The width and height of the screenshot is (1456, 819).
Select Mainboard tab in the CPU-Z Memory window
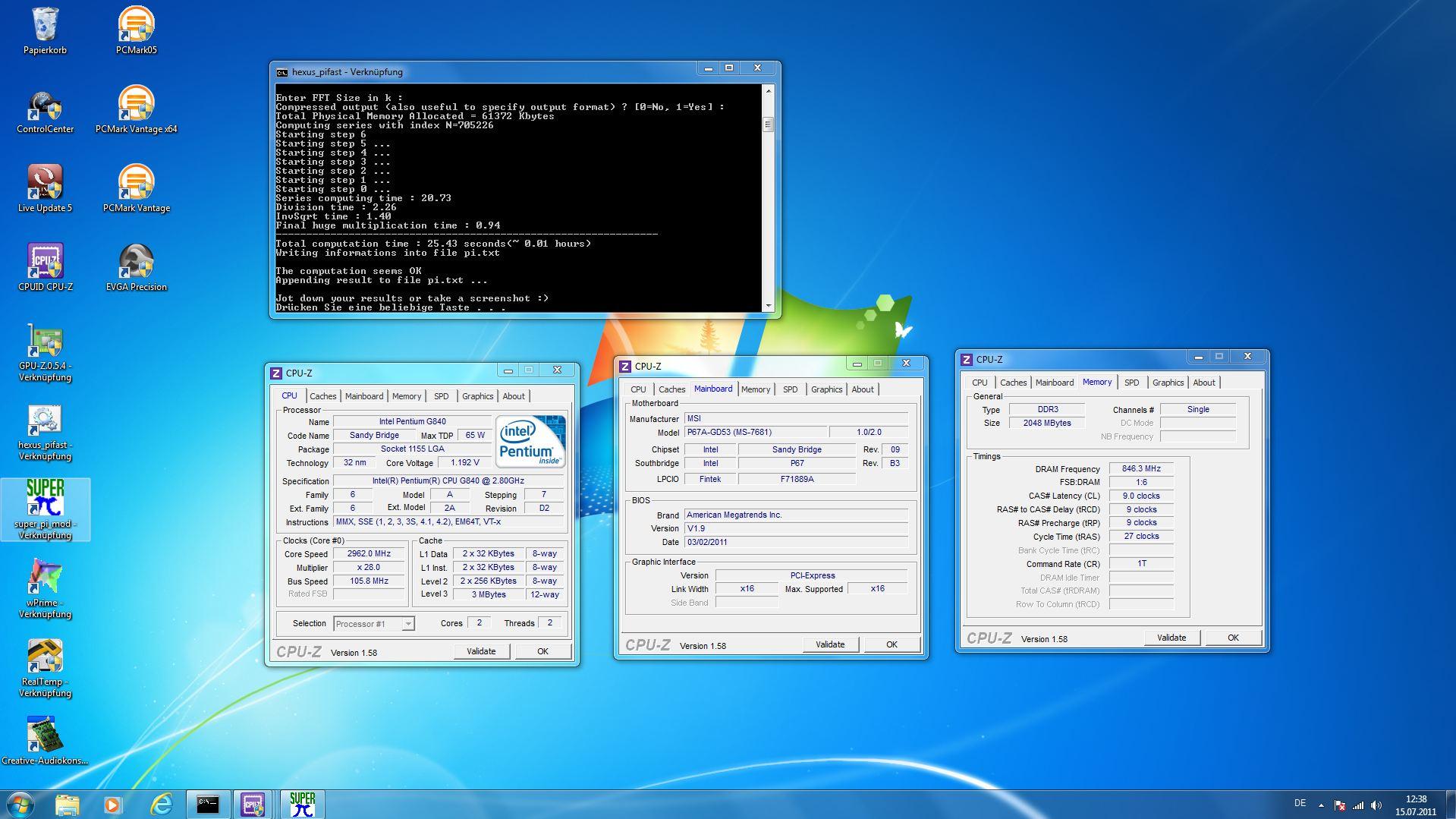(x=1055, y=383)
